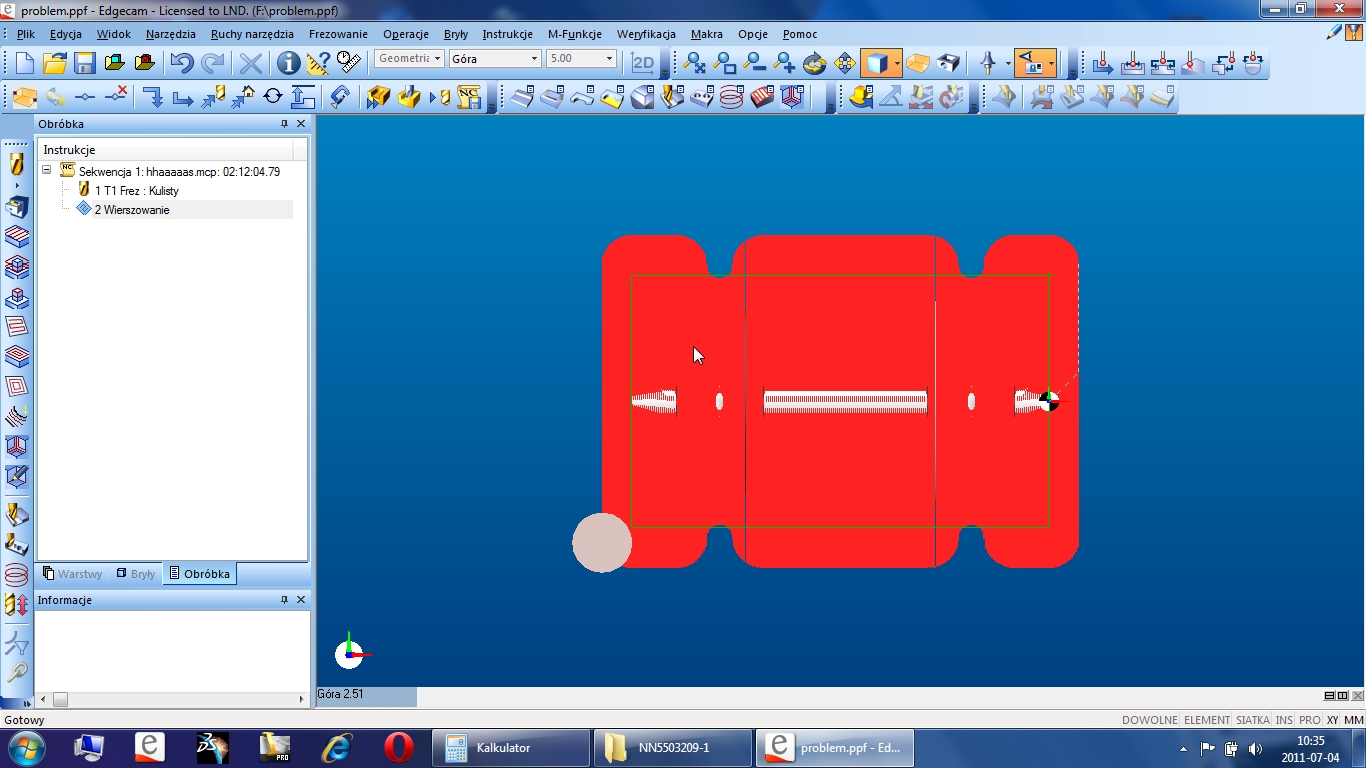Select the red hatched parallel lace icon

click(x=762, y=97)
